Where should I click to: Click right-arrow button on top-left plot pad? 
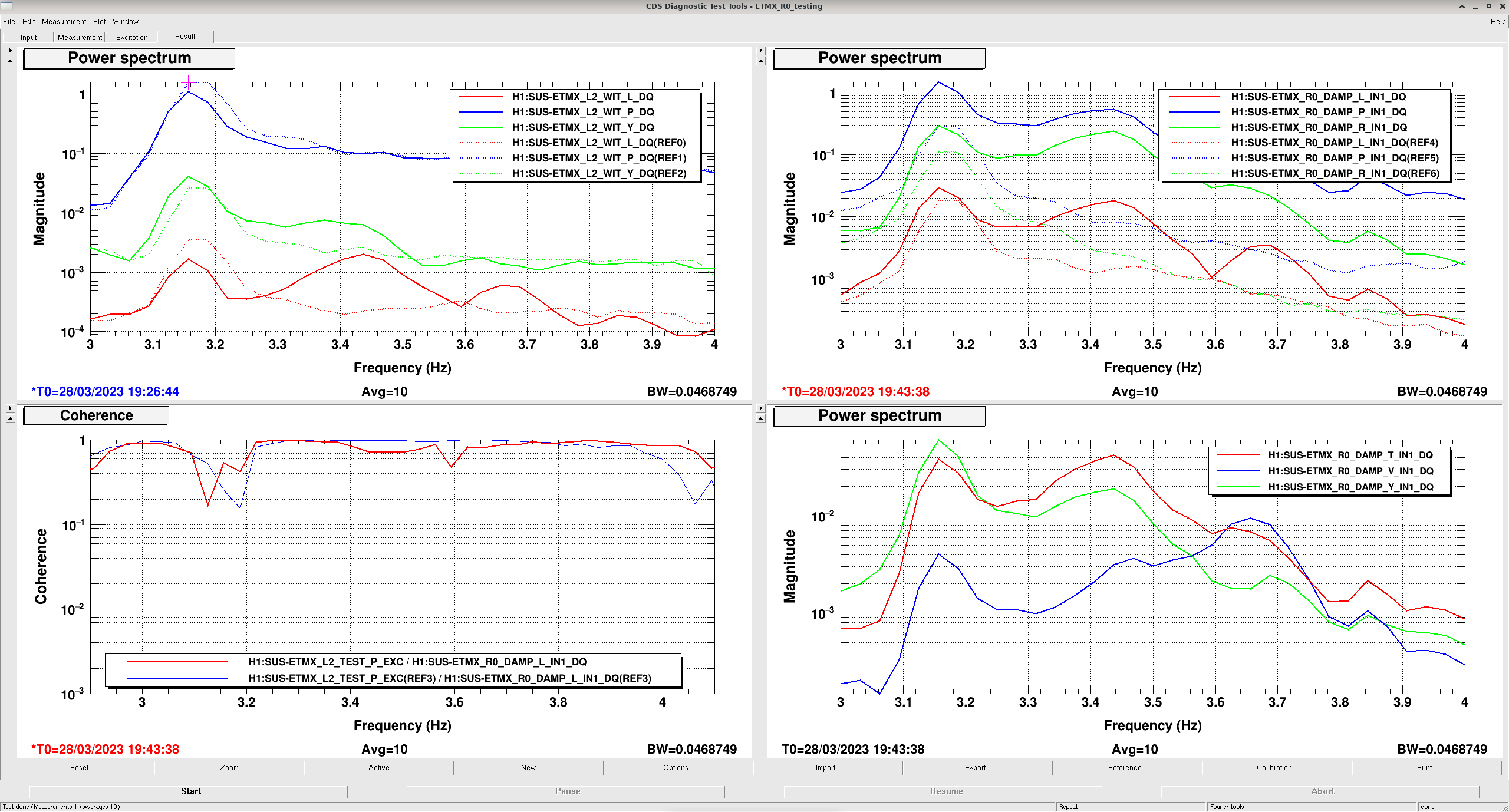click(x=10, y=51)
